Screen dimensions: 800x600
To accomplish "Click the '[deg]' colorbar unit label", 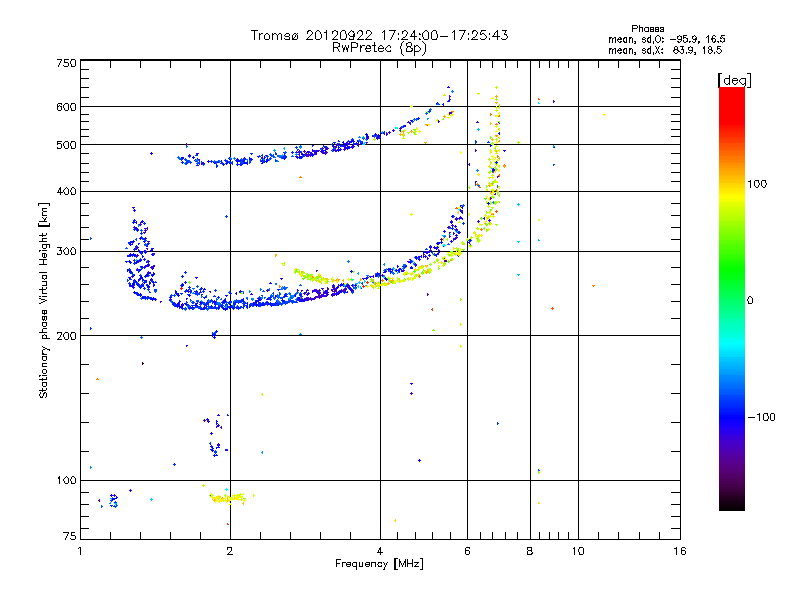I will tap(734, 80).
